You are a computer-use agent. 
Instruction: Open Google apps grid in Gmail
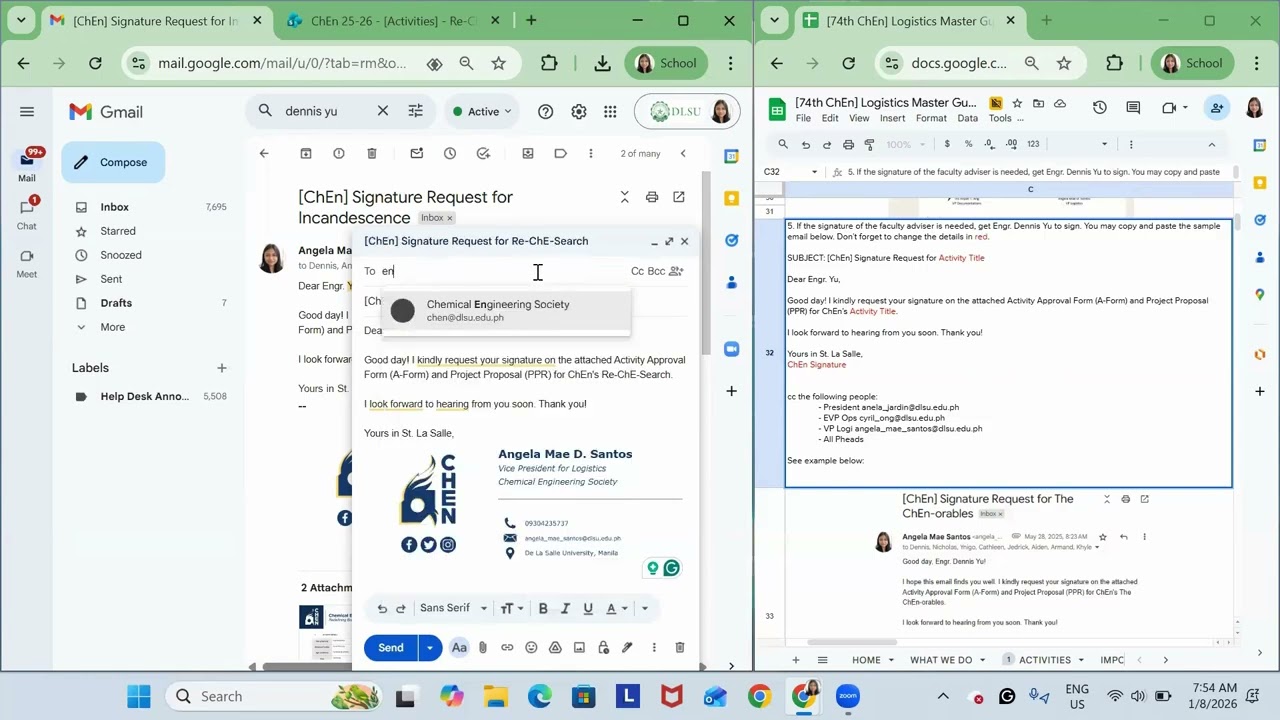pos(610,112)
